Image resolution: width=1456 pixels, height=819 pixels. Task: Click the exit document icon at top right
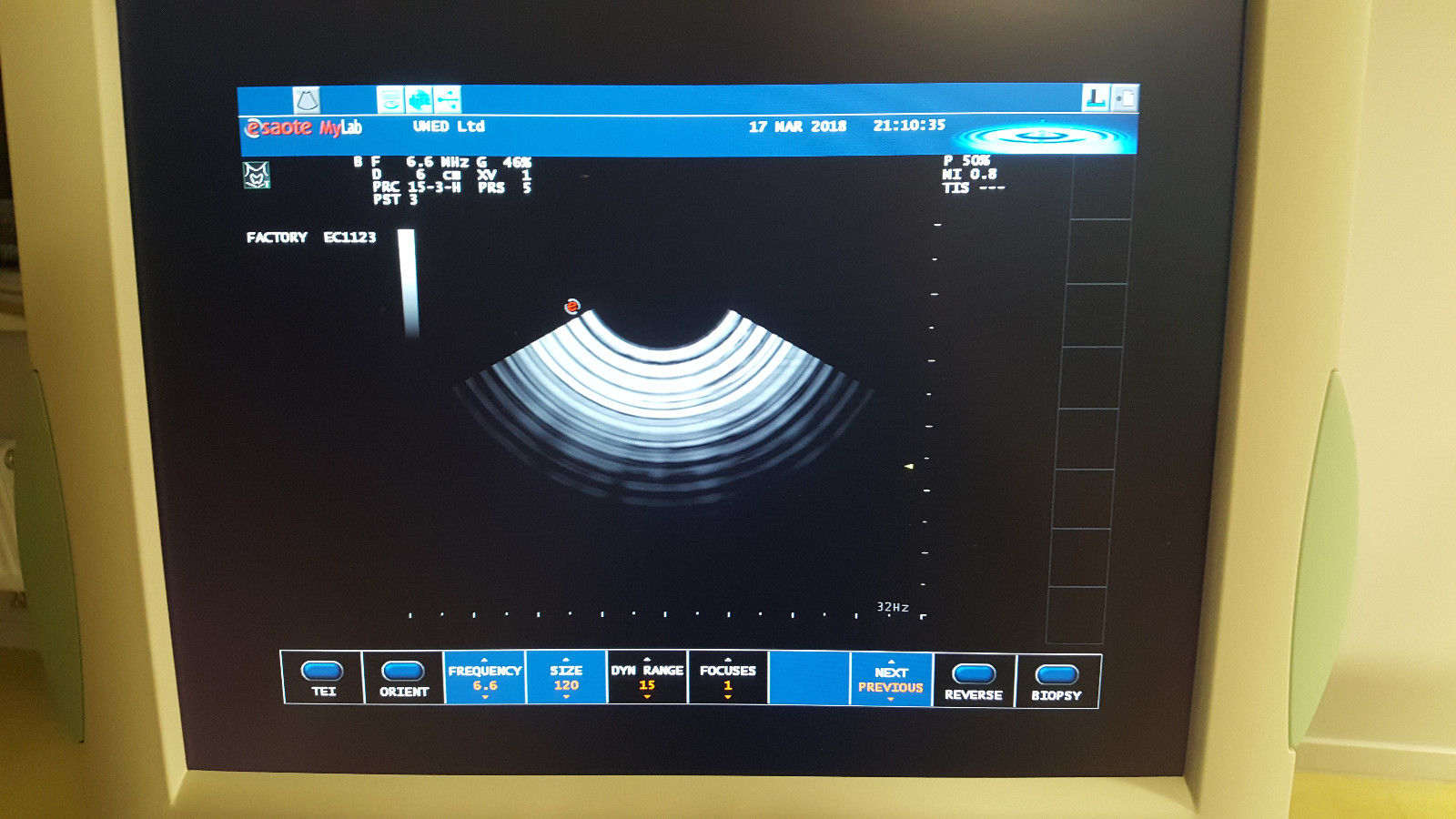point(1127,96)
